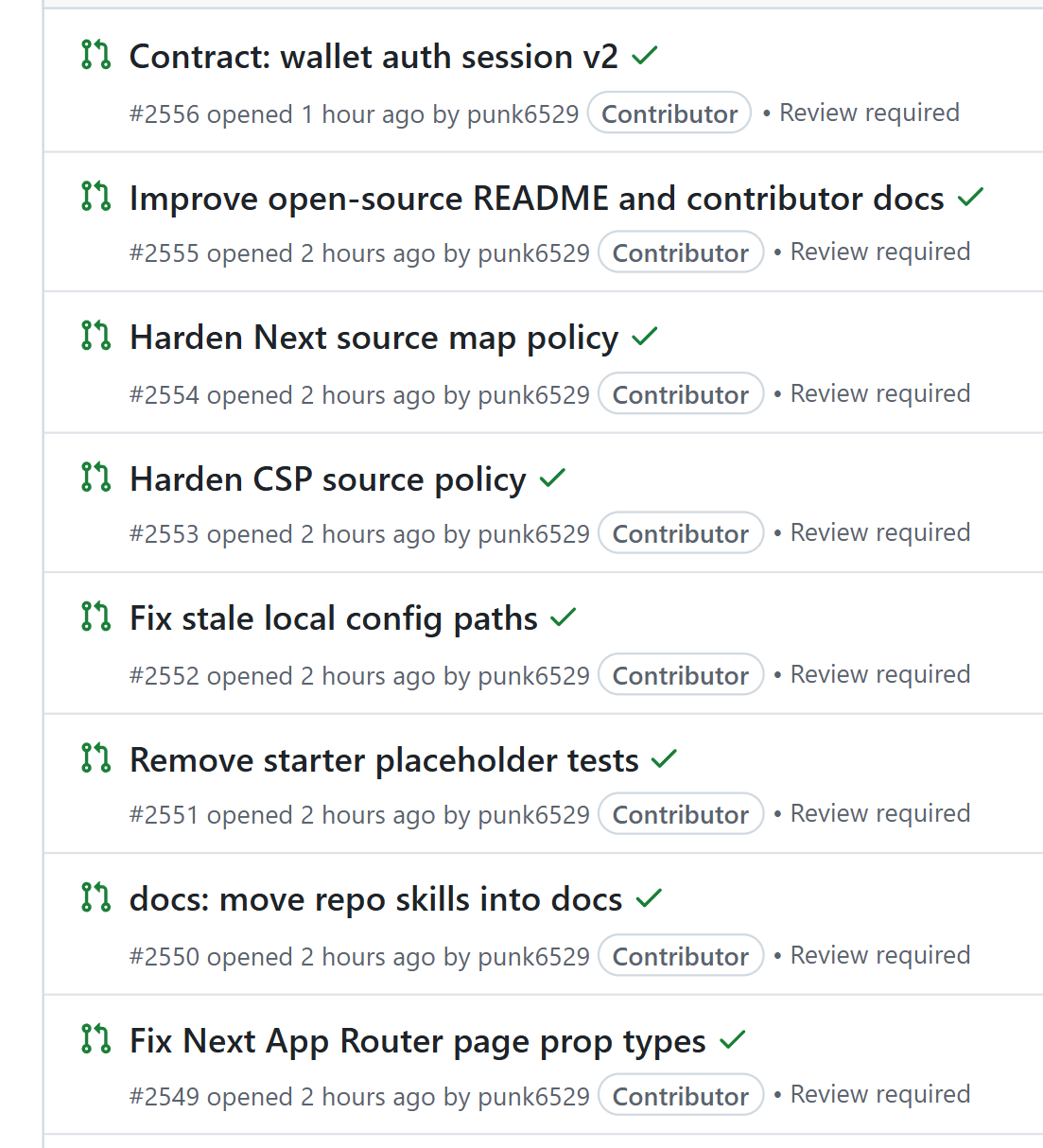The width and height of the screenshot is (1043, 1148).
Task: Open the Harden Next source map policy PR
Action: (x=374, y=338)
